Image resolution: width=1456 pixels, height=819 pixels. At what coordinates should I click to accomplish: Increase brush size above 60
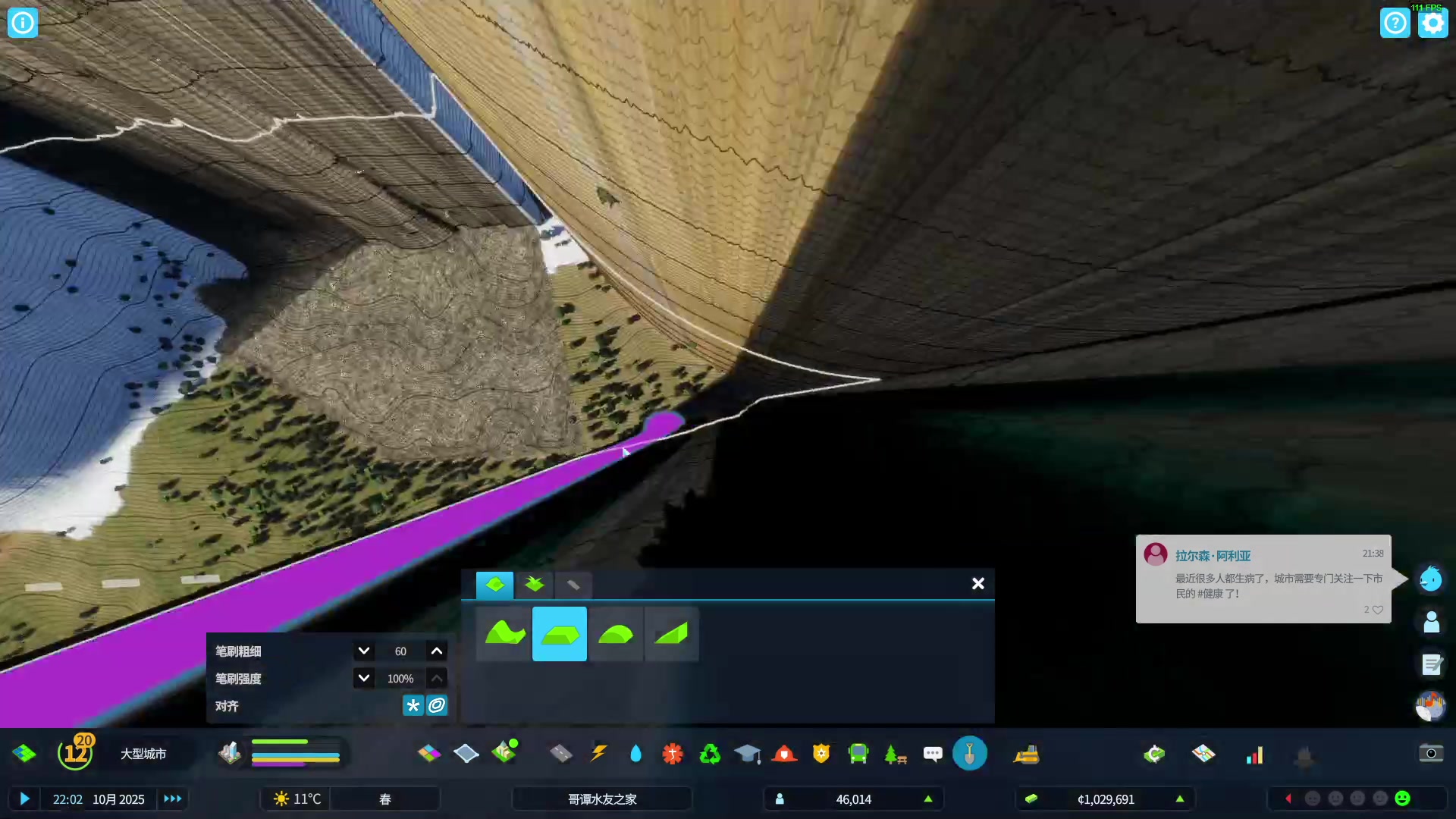click(x=437, y=651)
